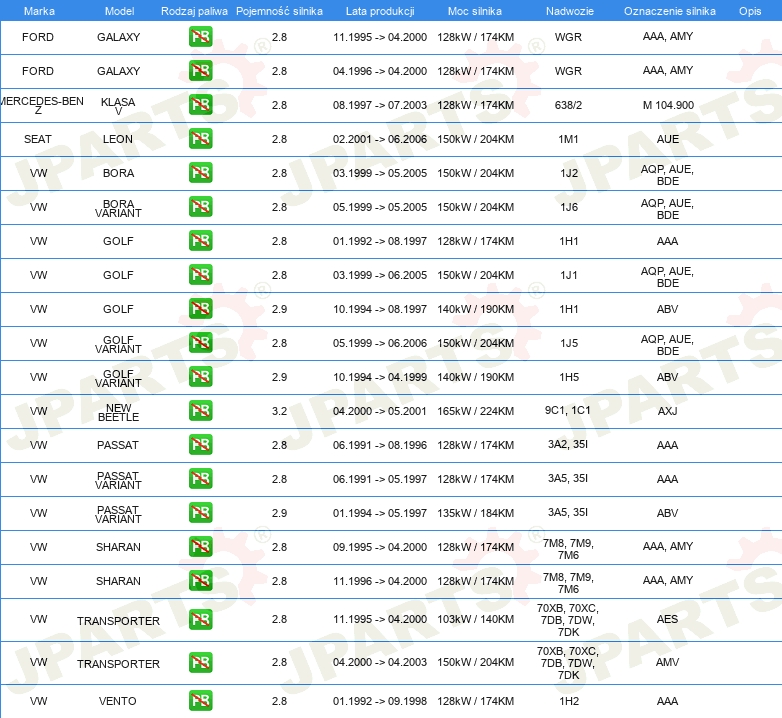This screenshot has height=718, width=782.
Task: Click the VENTO model cell
Action: click(118, 701)
